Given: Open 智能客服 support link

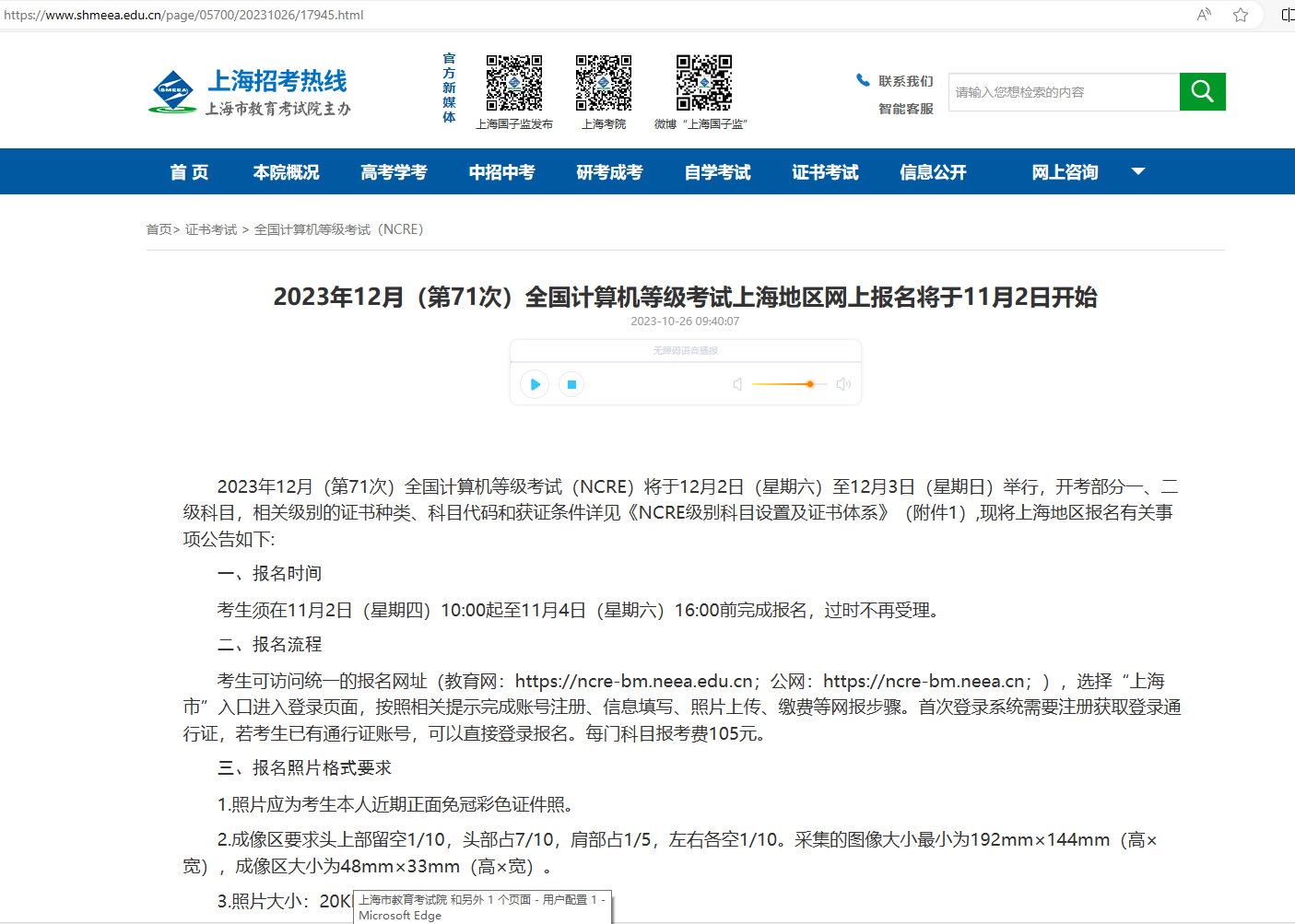Looking at the screenshot, I should coord(905,109).
